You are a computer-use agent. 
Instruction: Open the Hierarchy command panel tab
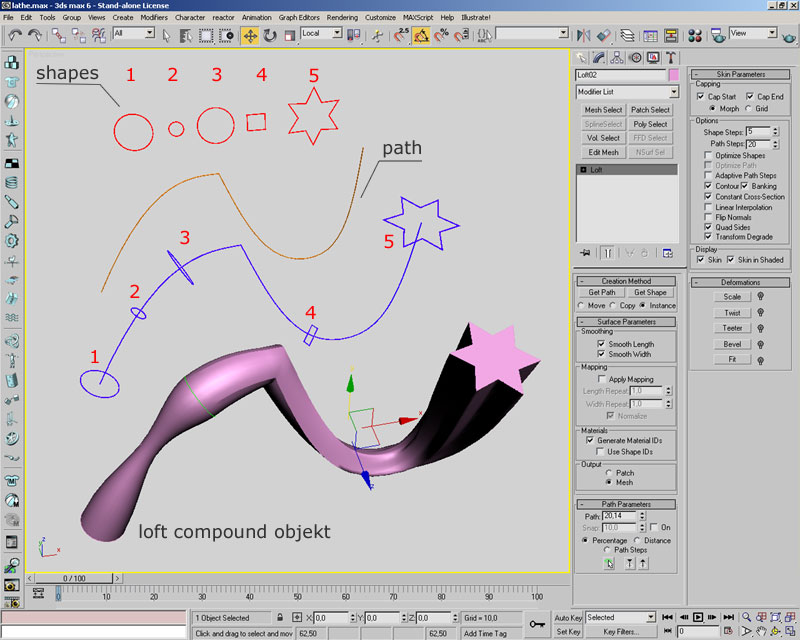click(x=616, y=57)
